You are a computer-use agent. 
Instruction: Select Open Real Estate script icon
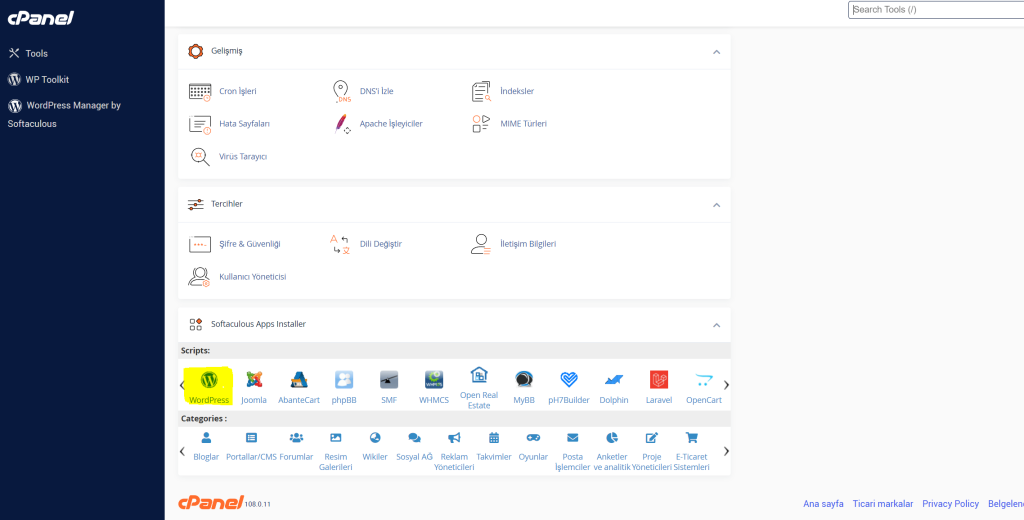[479, 375]
